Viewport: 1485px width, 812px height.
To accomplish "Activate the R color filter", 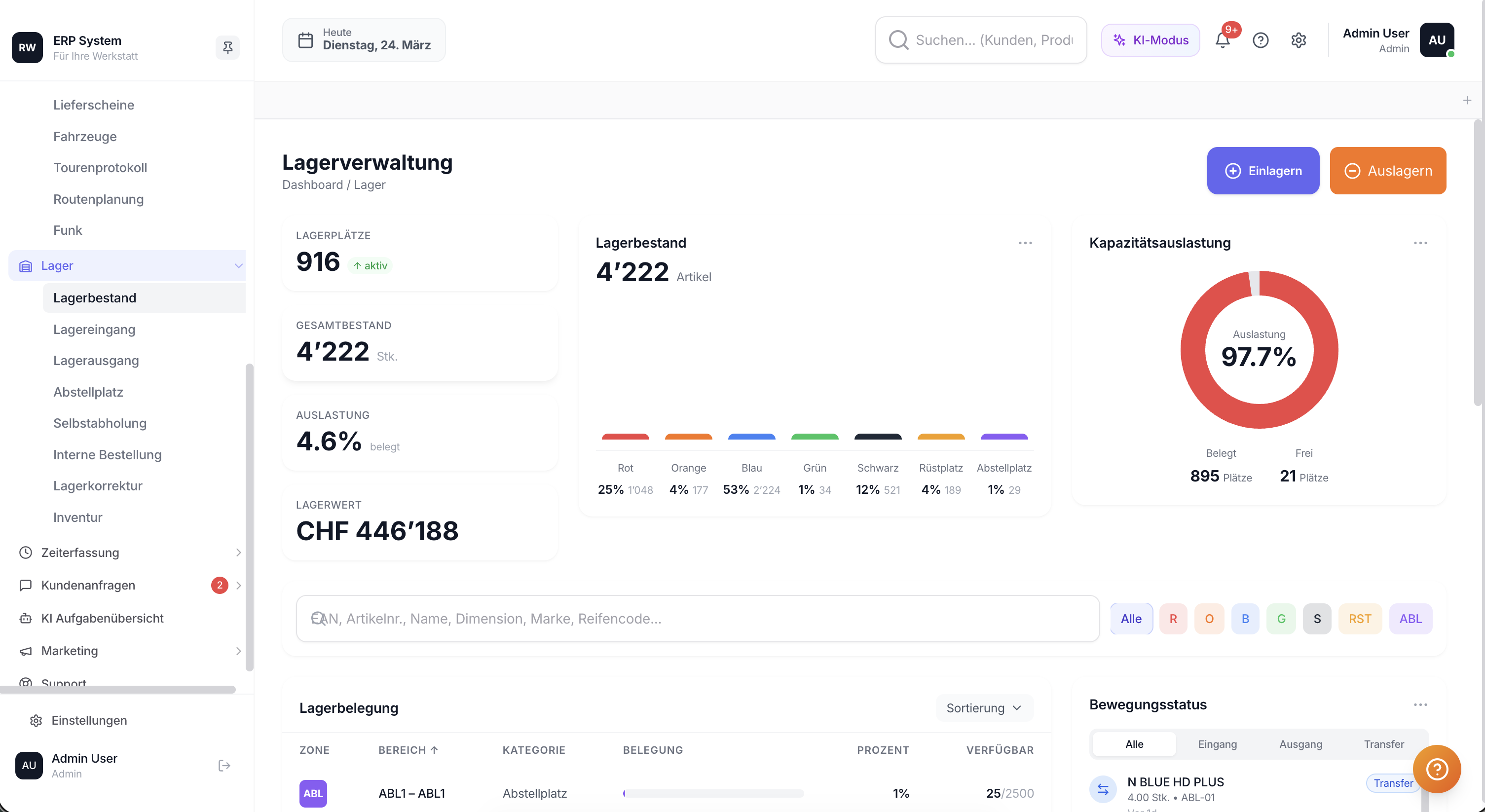I will pyautogui.click(x=1174, y=618).
